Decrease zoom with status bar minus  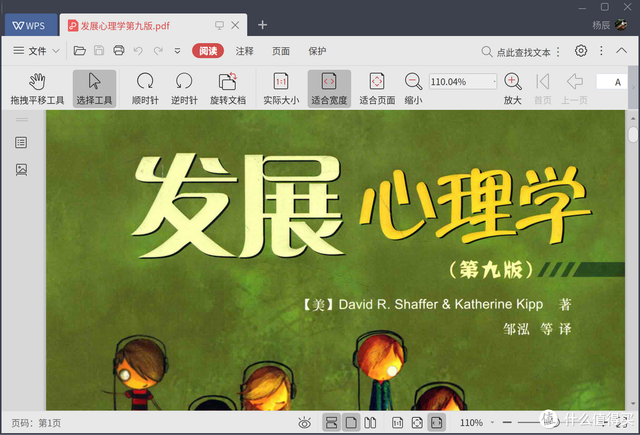tap(507, 422)
